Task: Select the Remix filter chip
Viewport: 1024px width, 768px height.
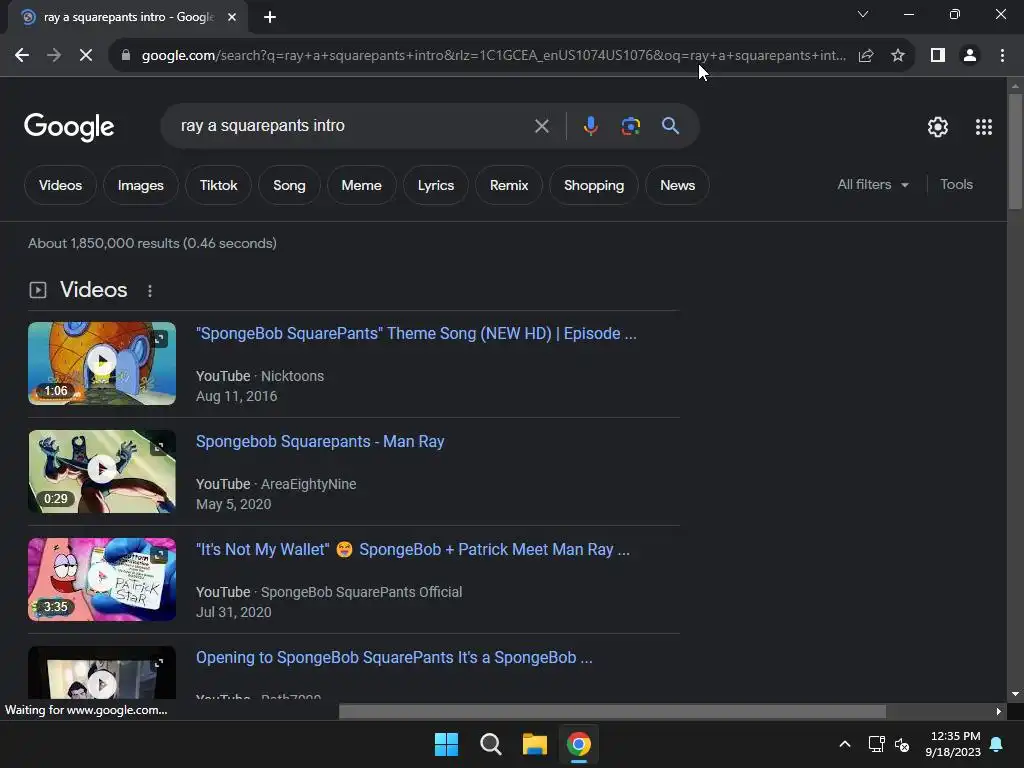Action: 509,185
